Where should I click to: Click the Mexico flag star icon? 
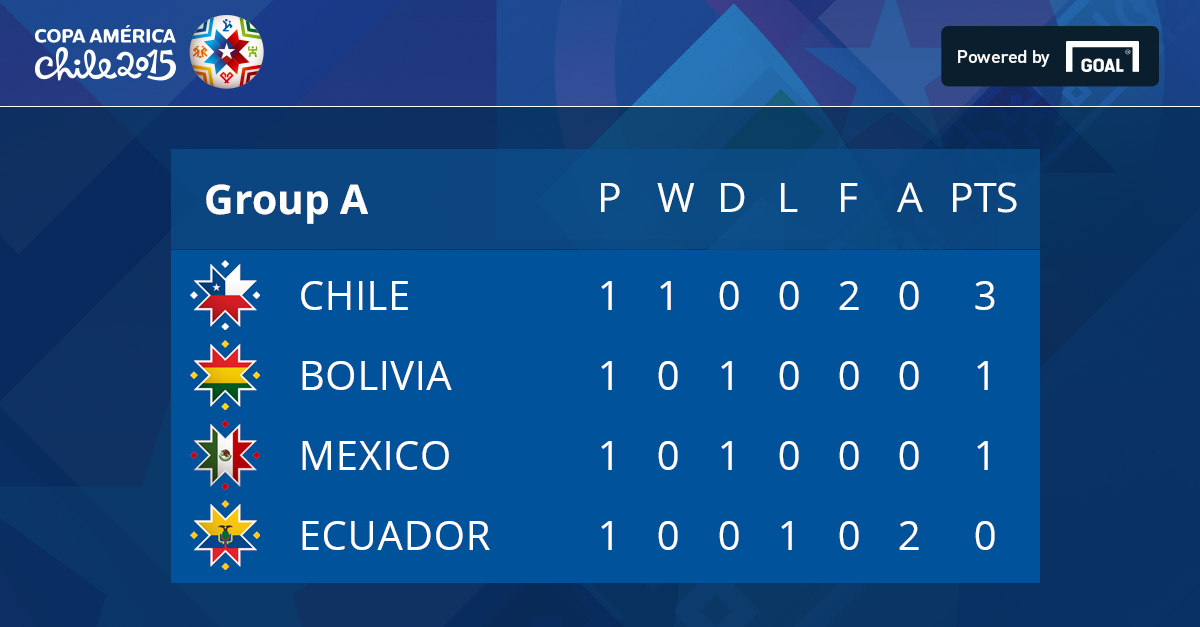tap(225, 455)
